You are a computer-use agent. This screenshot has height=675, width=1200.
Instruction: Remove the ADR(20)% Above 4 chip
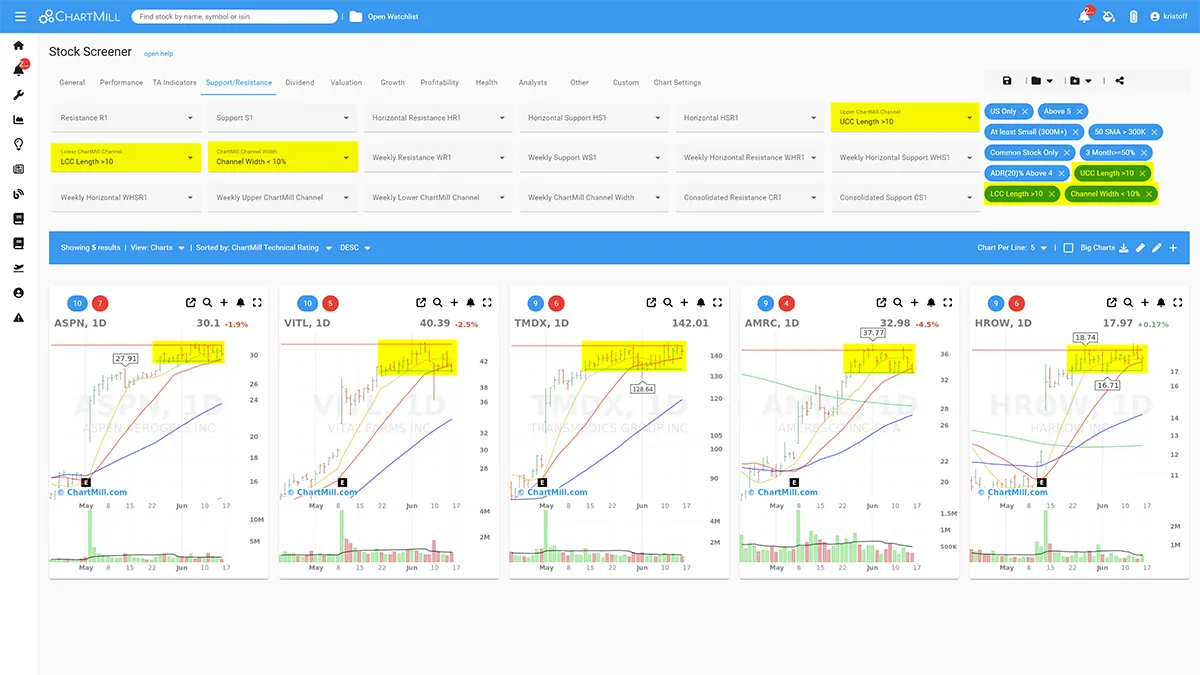point(1061,173)
